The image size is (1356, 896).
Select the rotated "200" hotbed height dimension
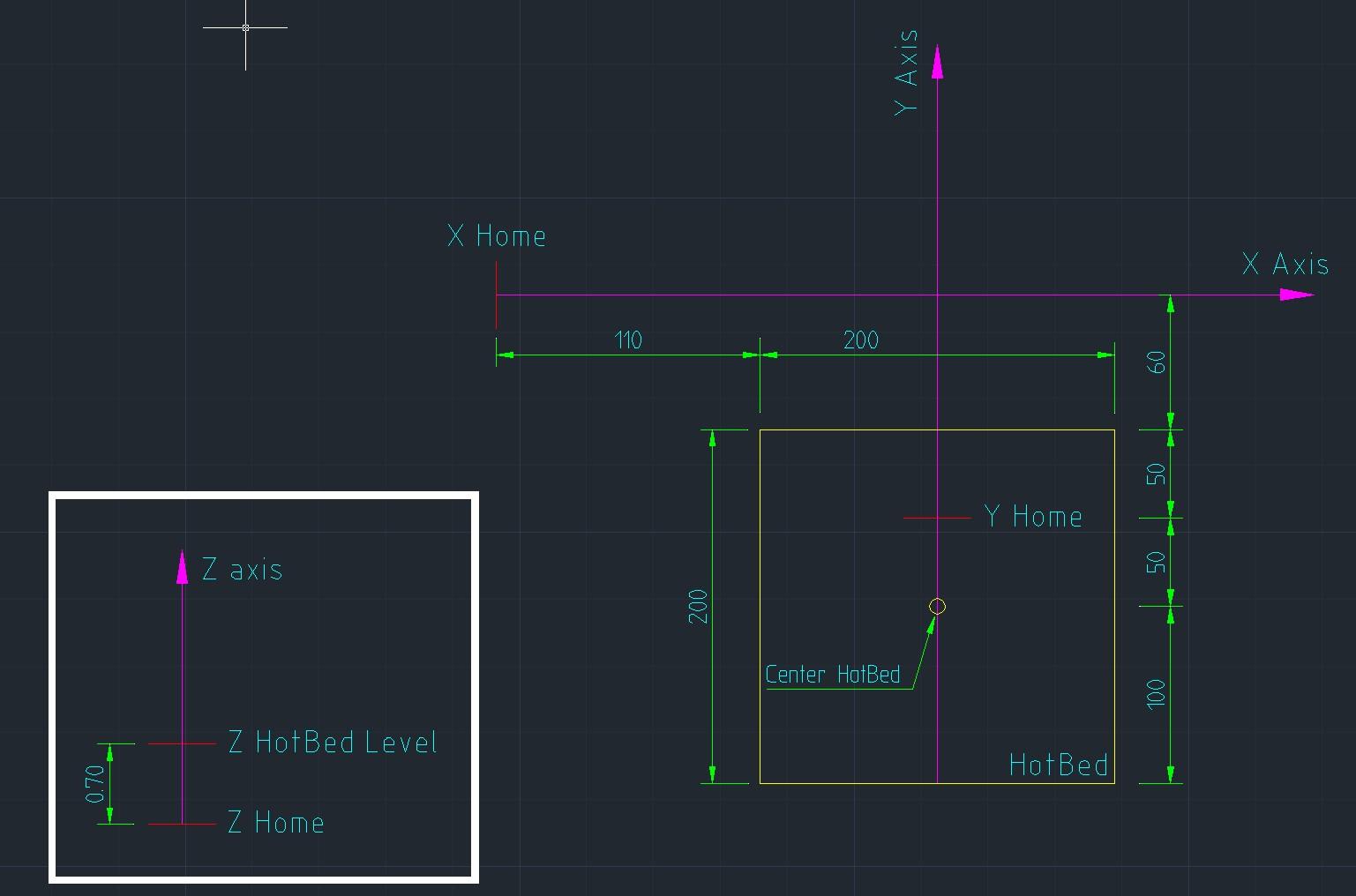pos(698,607)
